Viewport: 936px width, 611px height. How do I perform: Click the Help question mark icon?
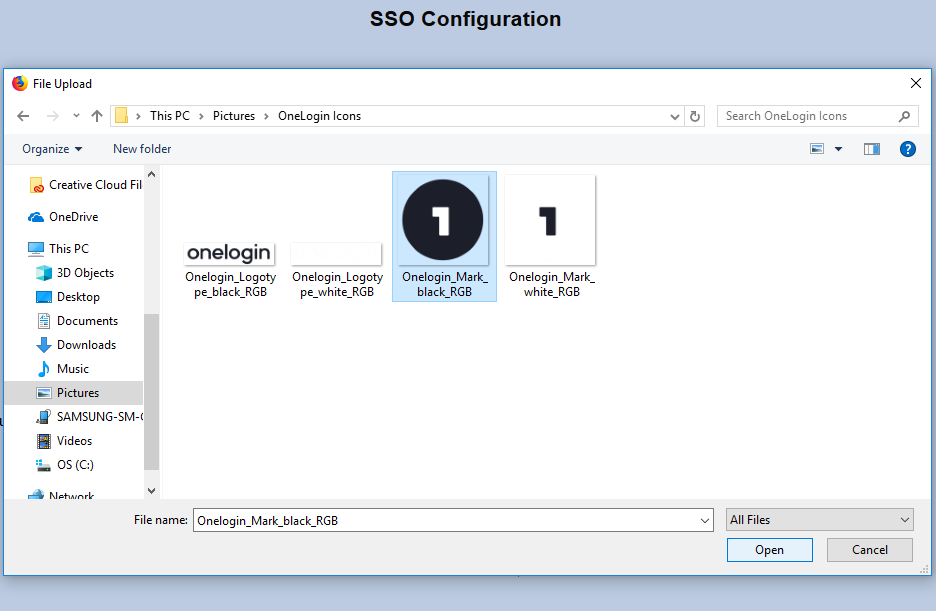point(907,148)
